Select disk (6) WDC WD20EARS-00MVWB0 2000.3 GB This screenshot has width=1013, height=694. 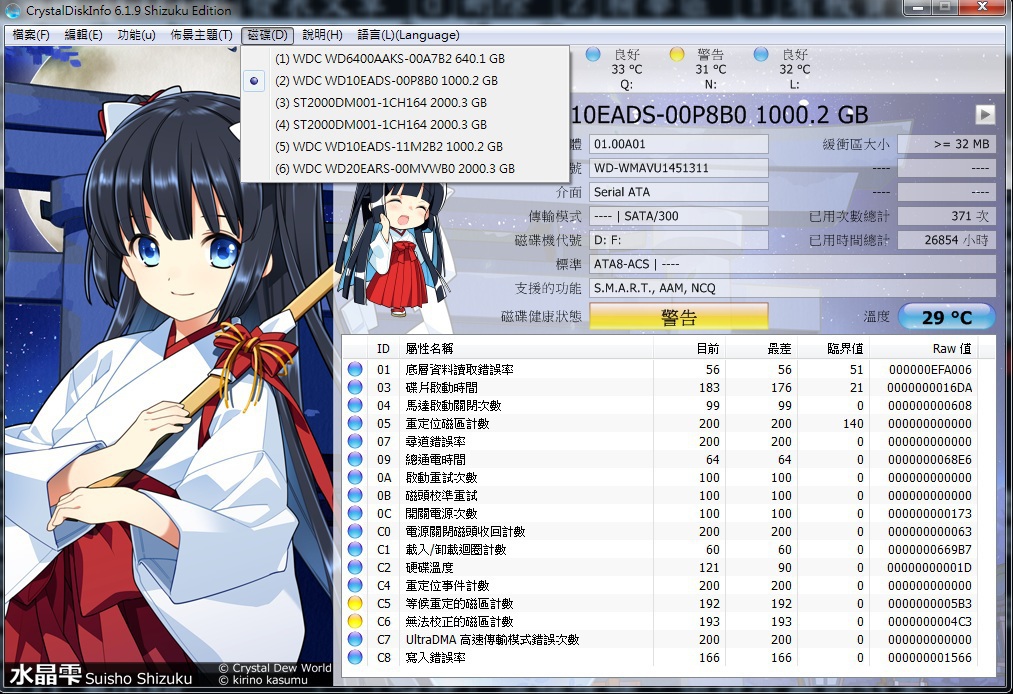(405, 169)
